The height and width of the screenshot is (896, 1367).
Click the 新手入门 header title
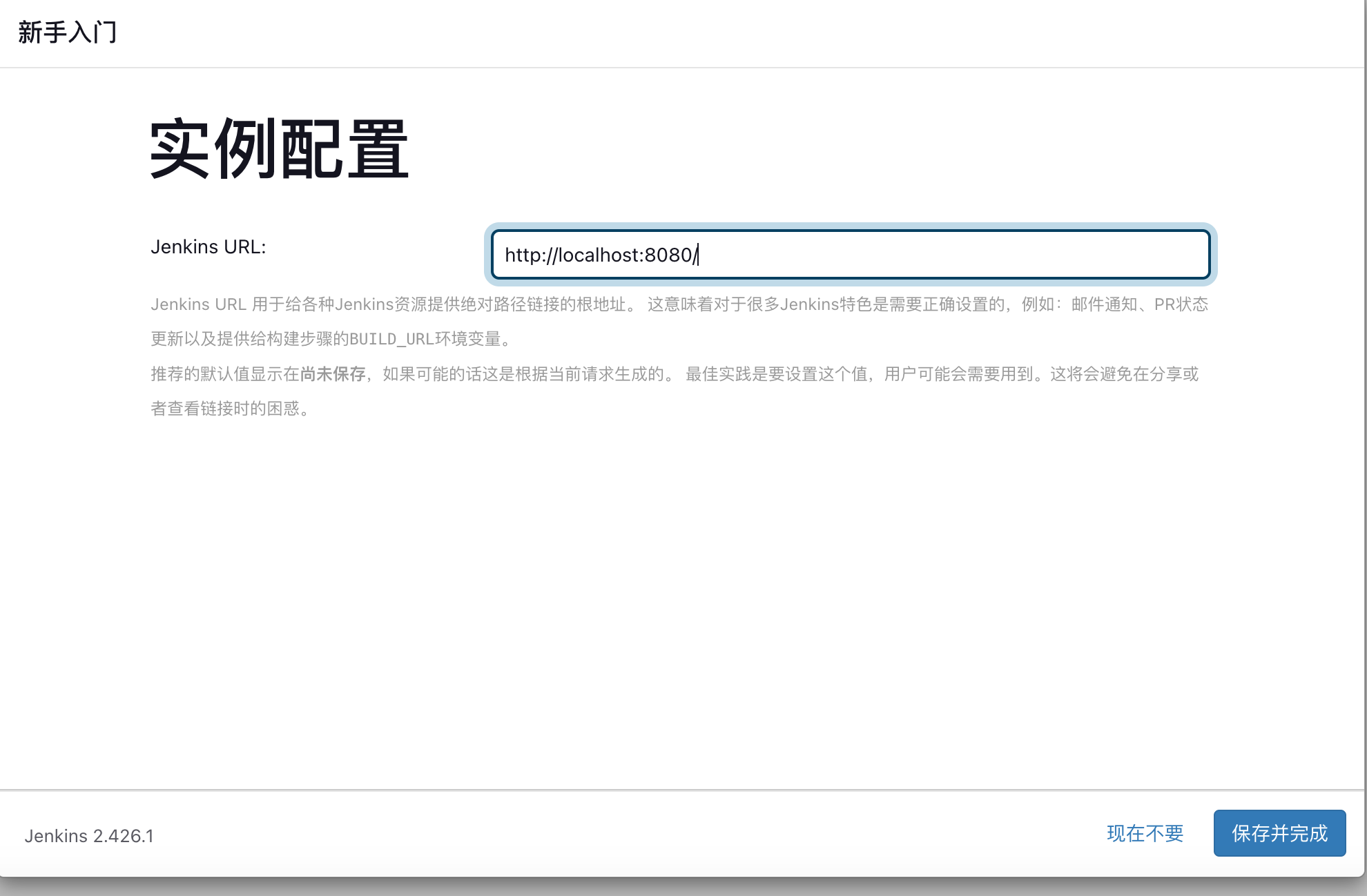68,32
